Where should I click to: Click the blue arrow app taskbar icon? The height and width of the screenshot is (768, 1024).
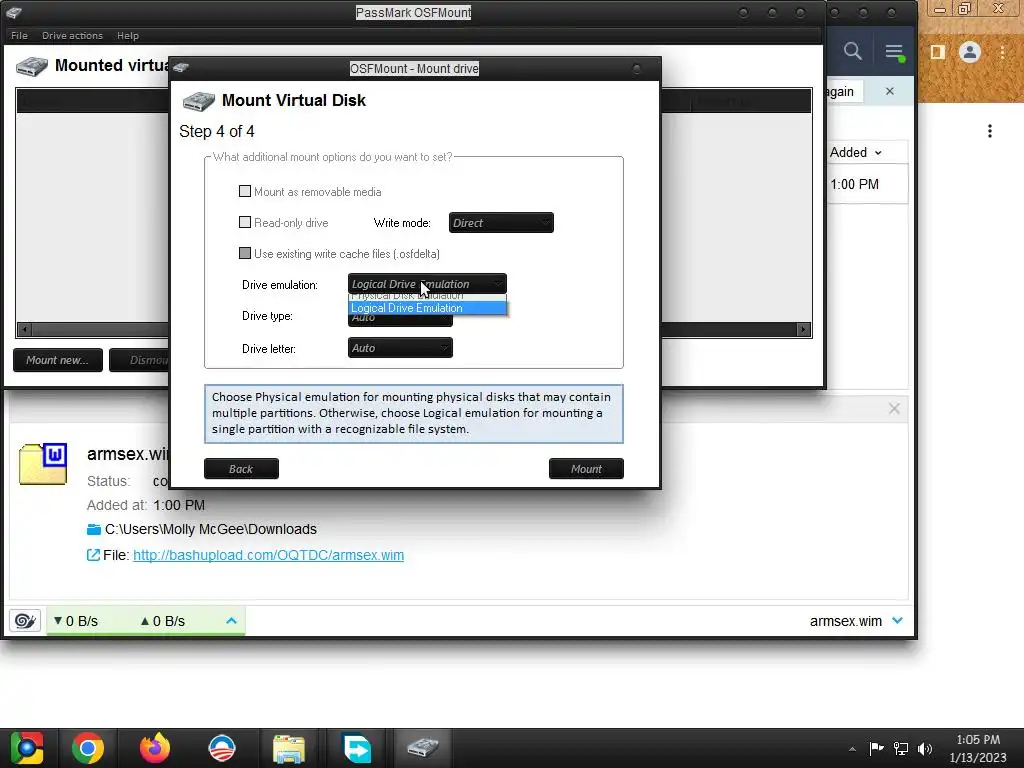pyautogui.click(x=357, y=748)
